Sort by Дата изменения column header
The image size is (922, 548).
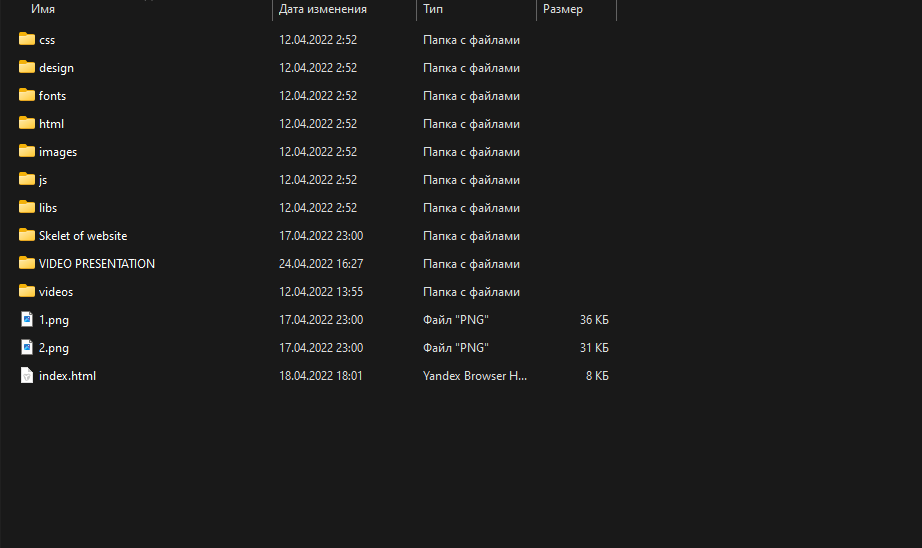pyautogui.click(x=323, y=9)
